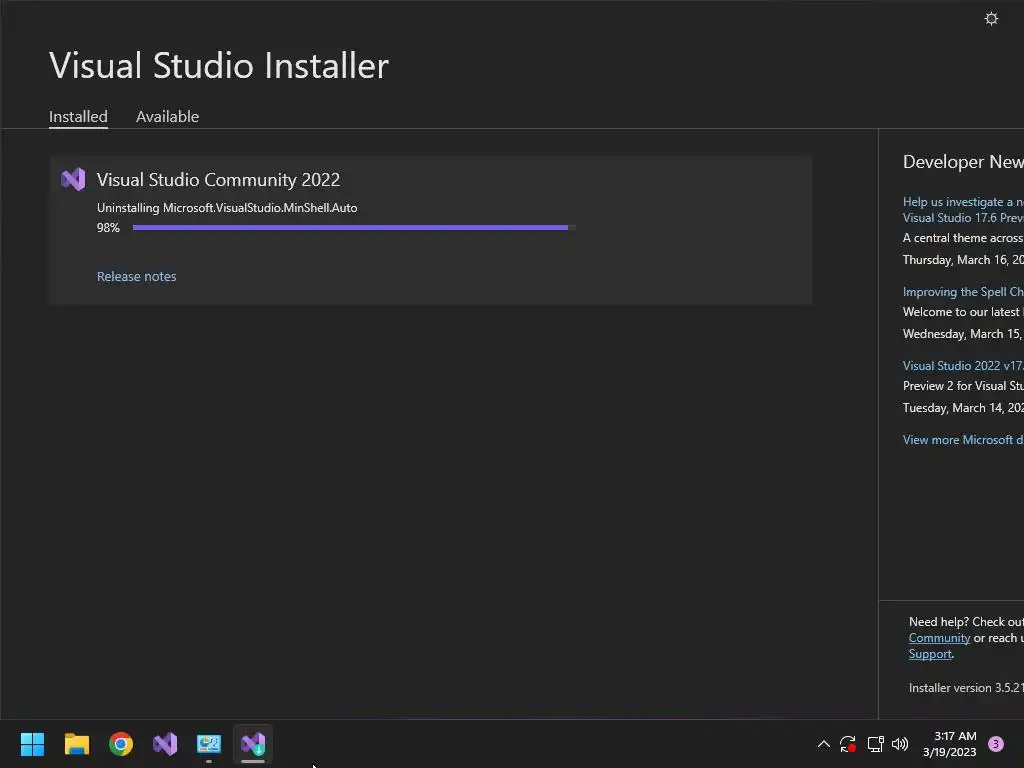Open the theme settings sun icon

(991, 19)
